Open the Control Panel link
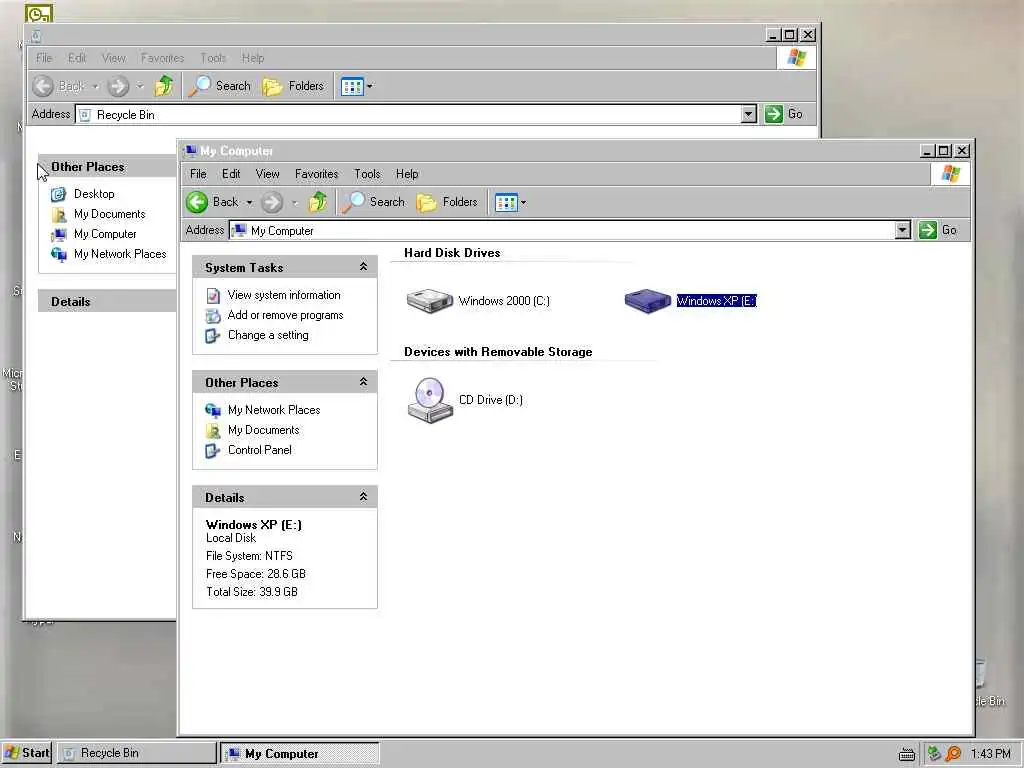This screenshot has width=1024, height=768. tap(259, 450)
